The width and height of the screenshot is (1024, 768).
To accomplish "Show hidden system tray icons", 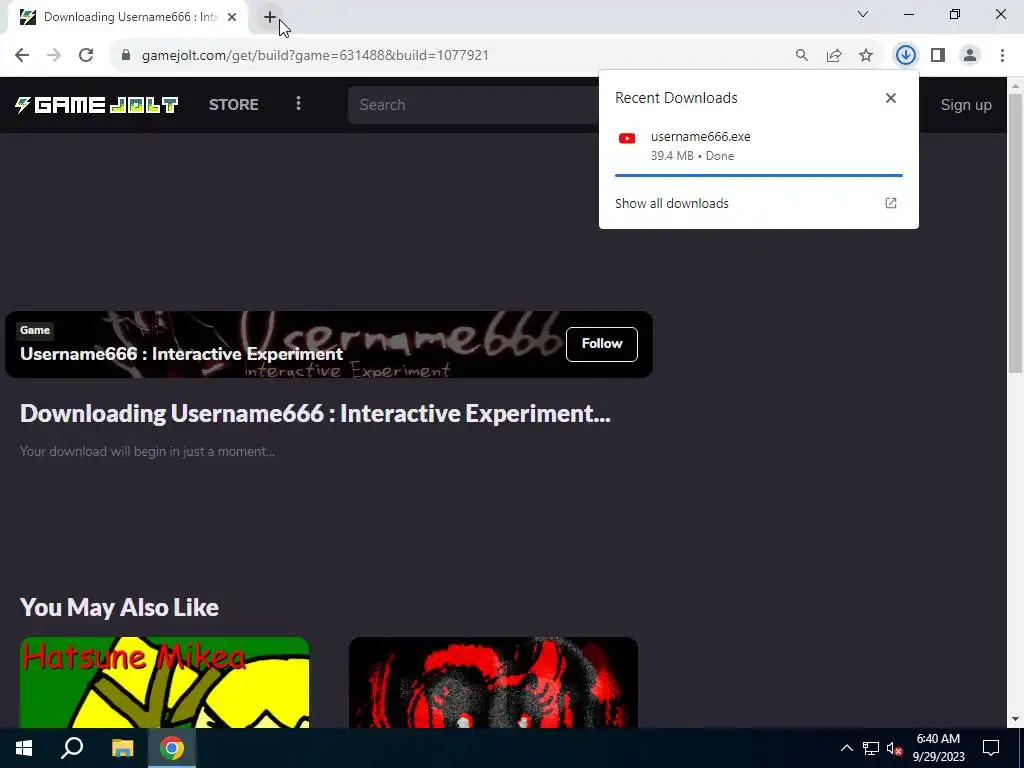I will [846, 748].
